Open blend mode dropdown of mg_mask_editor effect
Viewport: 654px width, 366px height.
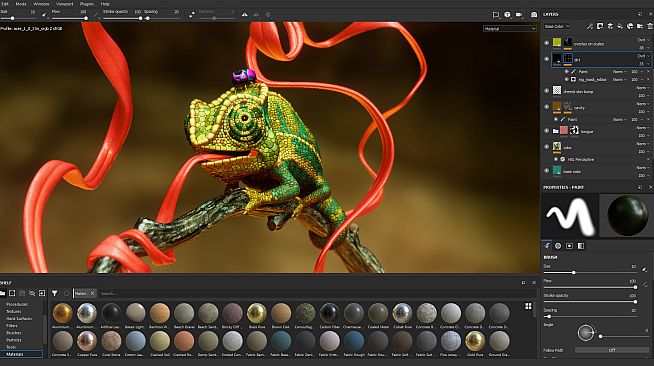tap(619, 79)
